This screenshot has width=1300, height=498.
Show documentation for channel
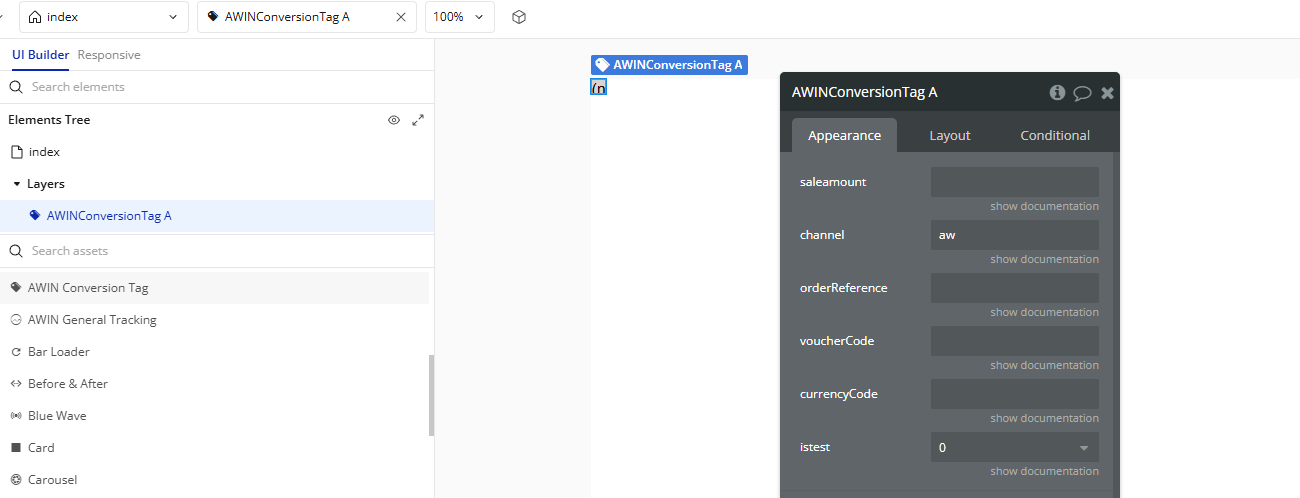pos(1044,259)
